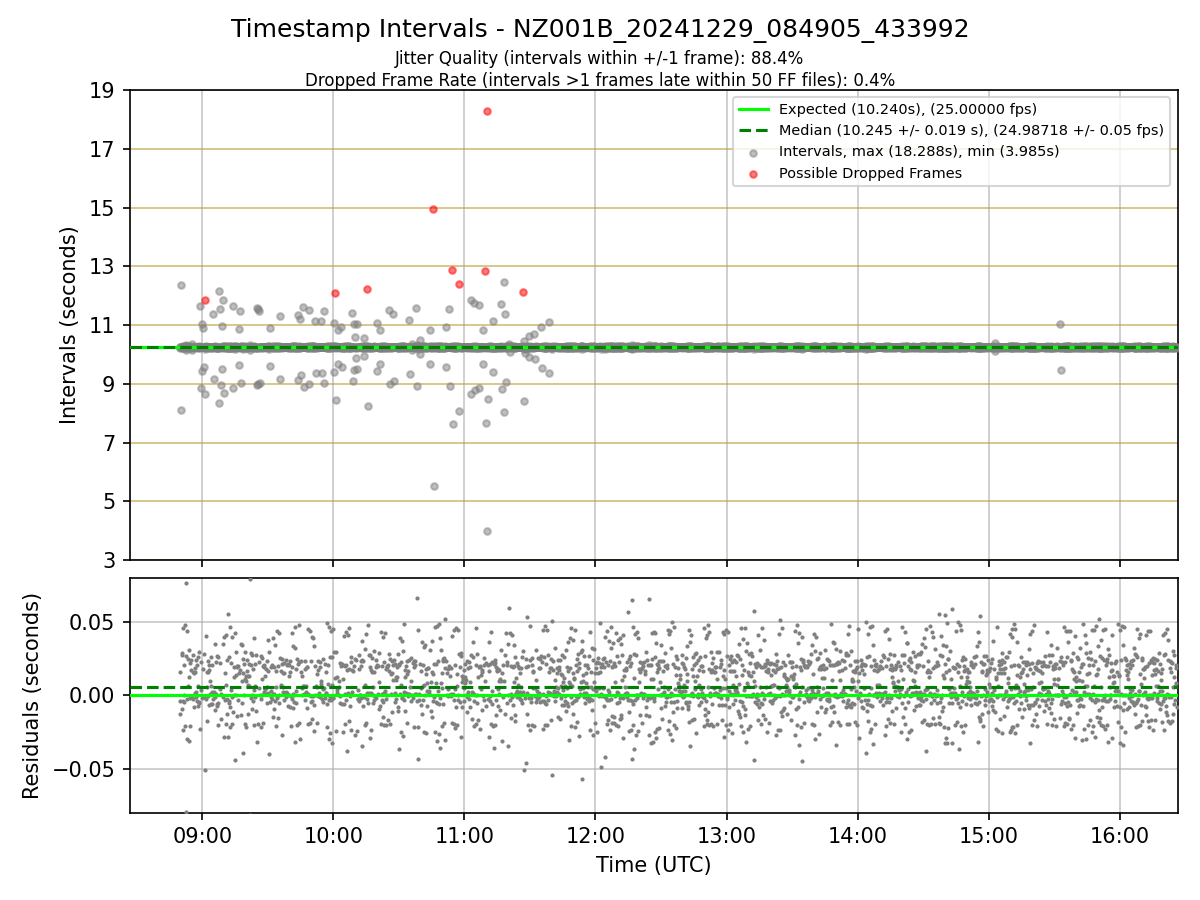Viewport: 1200px width, 900px height.
Task: Click the highest red dropped-frame point near 18.3 seconds
Action: tap(487, 111)
